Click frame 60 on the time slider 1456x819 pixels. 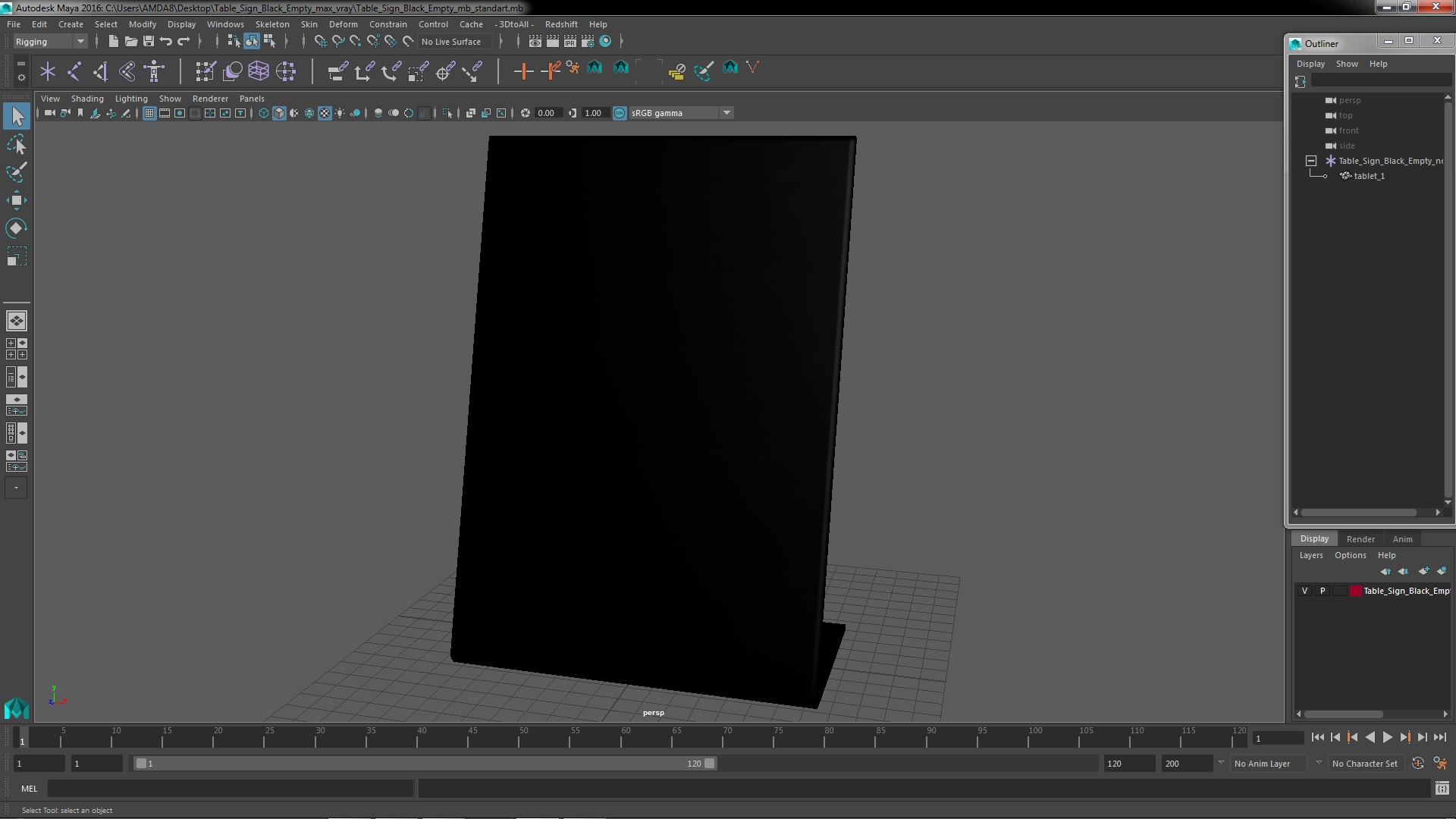[626, 737]
